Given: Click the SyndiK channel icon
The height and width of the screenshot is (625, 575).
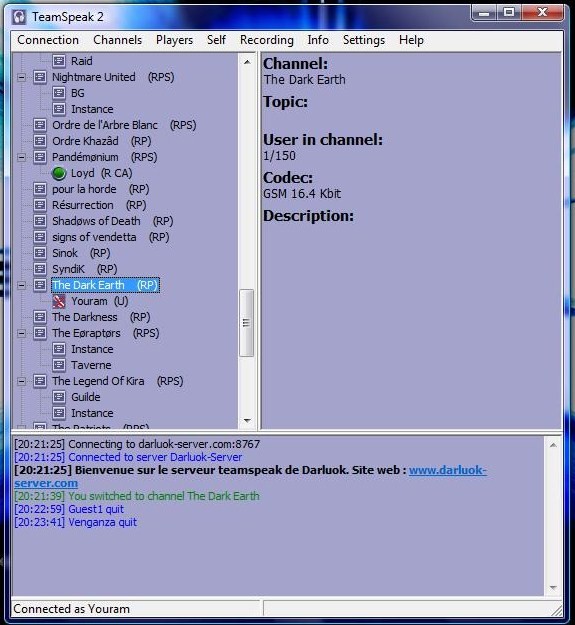Looking at the screenshot, I should pos(40,269).
